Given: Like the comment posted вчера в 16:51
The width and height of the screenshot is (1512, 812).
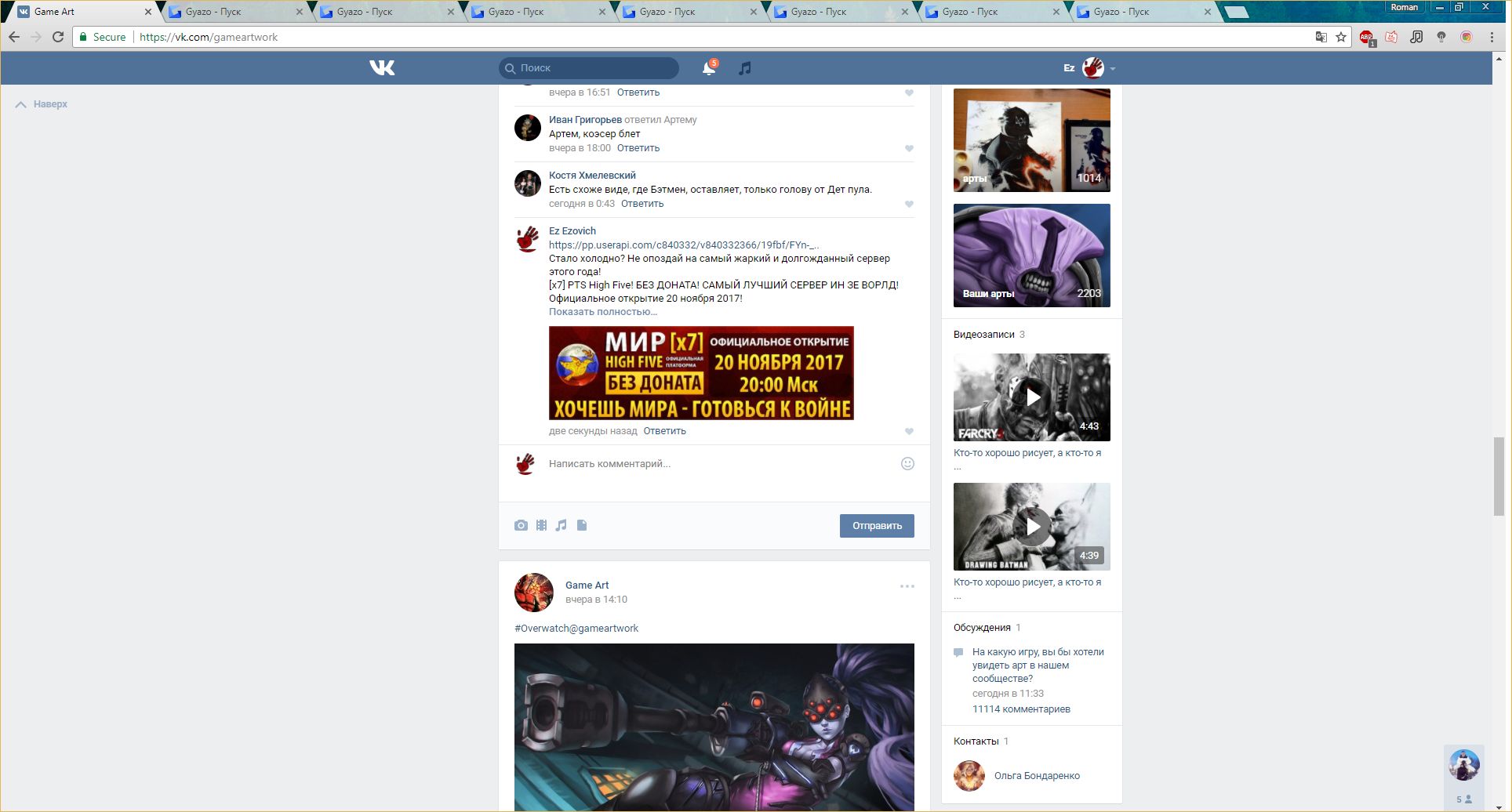Looking at the screenshot, I should (x=909, y=92).
